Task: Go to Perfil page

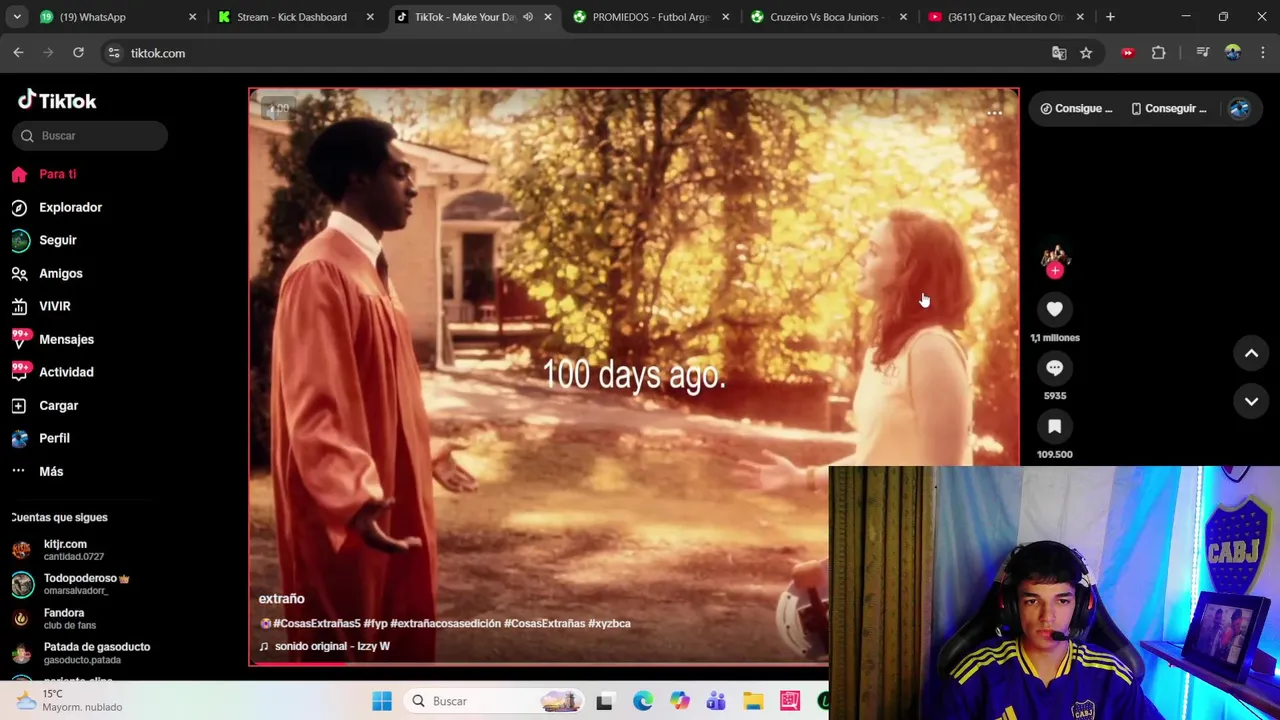Action: click(41, 438)
